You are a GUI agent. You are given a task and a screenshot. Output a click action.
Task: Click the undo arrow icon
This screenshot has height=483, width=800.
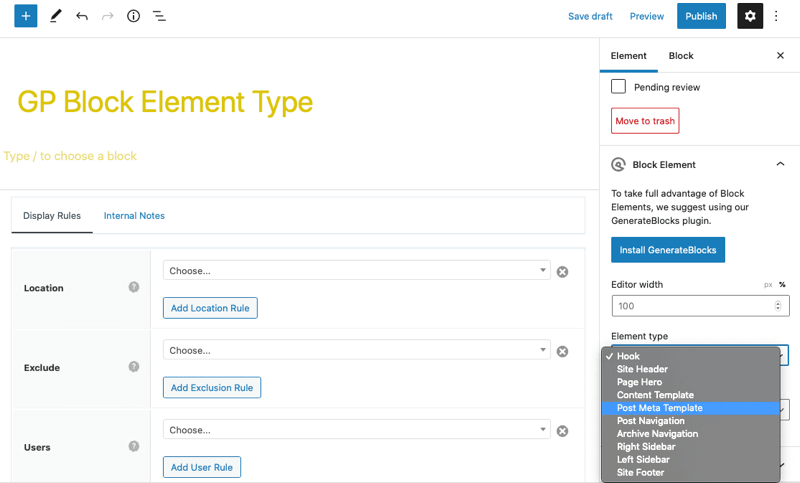82,16
